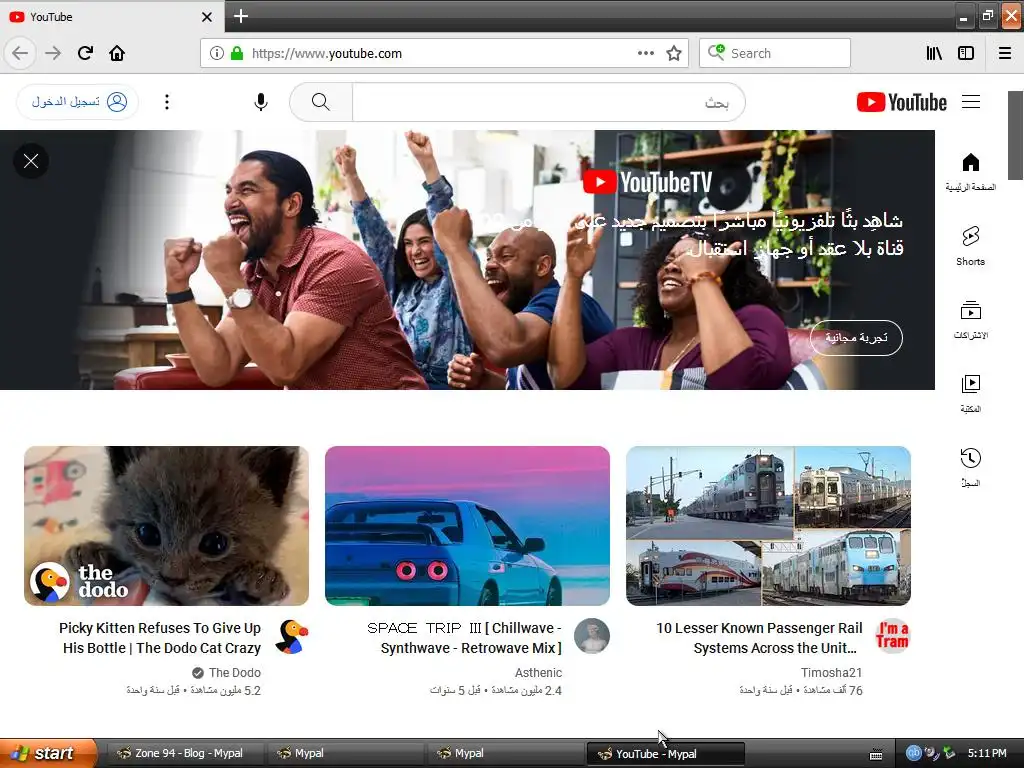Show site information icon in address bar
1024x768 pixels.
(217, 54)
